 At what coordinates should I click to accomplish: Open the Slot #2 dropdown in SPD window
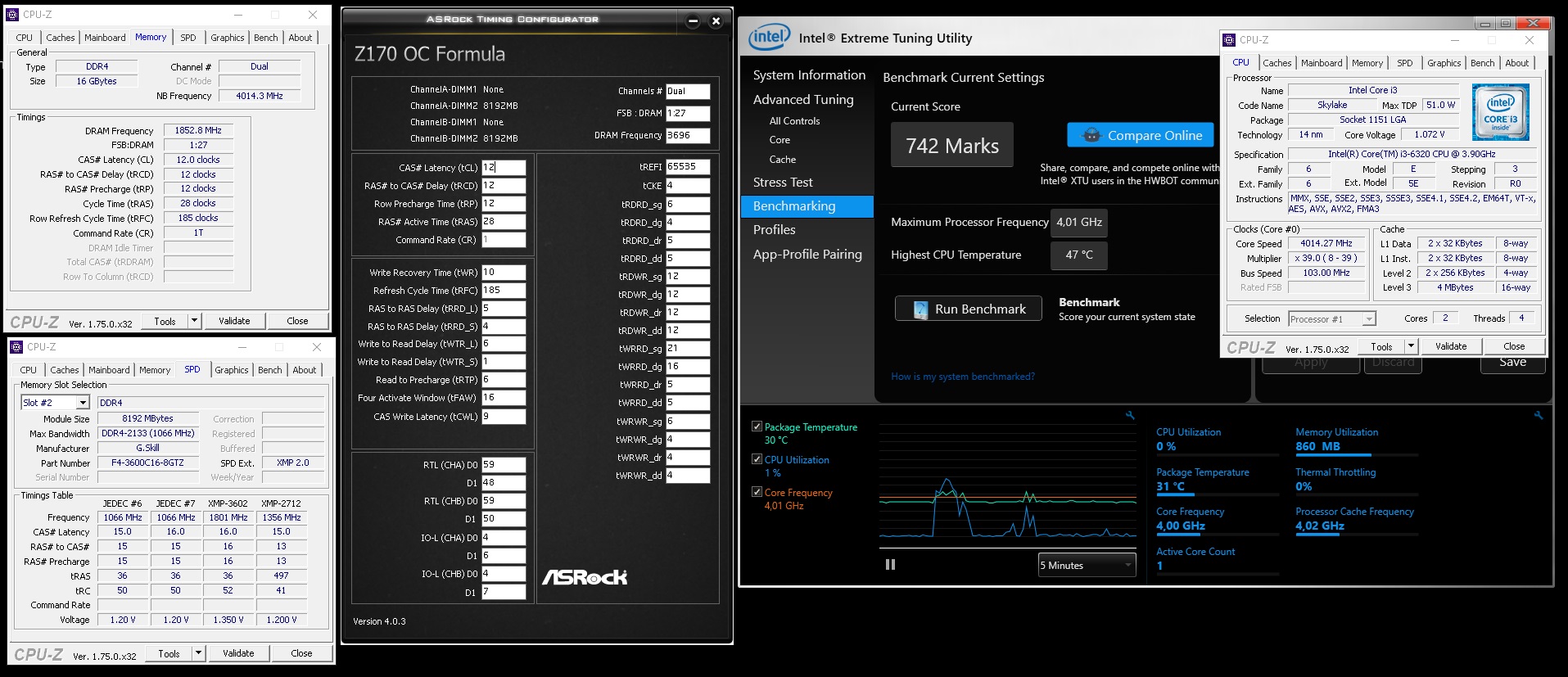click(x=83, y=403)
